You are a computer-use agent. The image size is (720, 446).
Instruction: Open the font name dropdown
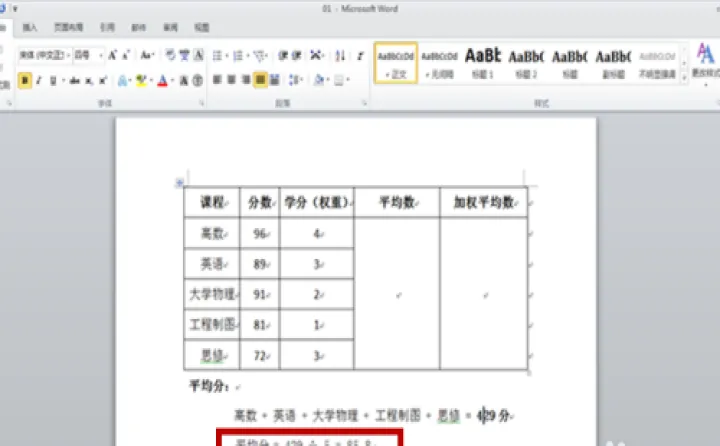(68, 55)
